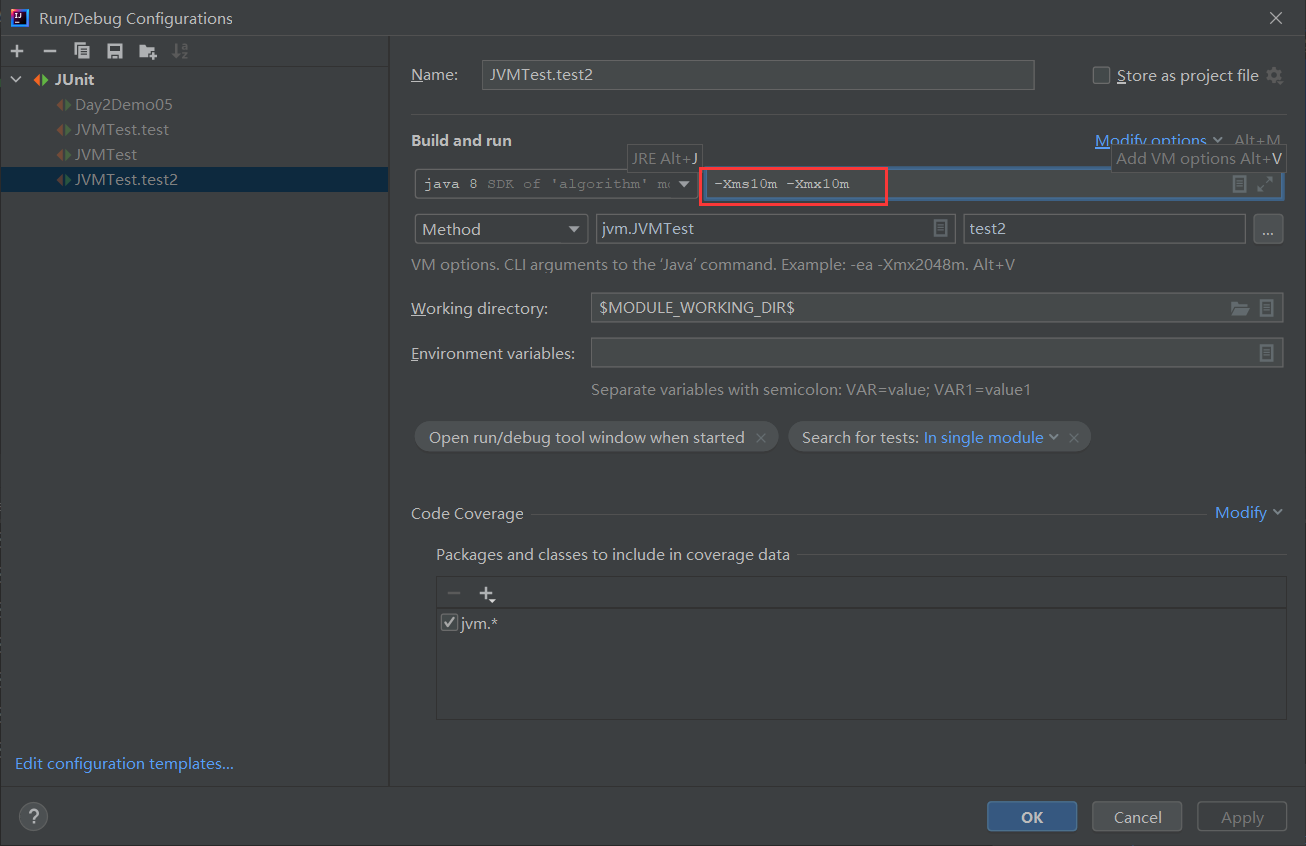
Task: Select the JVMTest configuration
Action: point(106,154)
